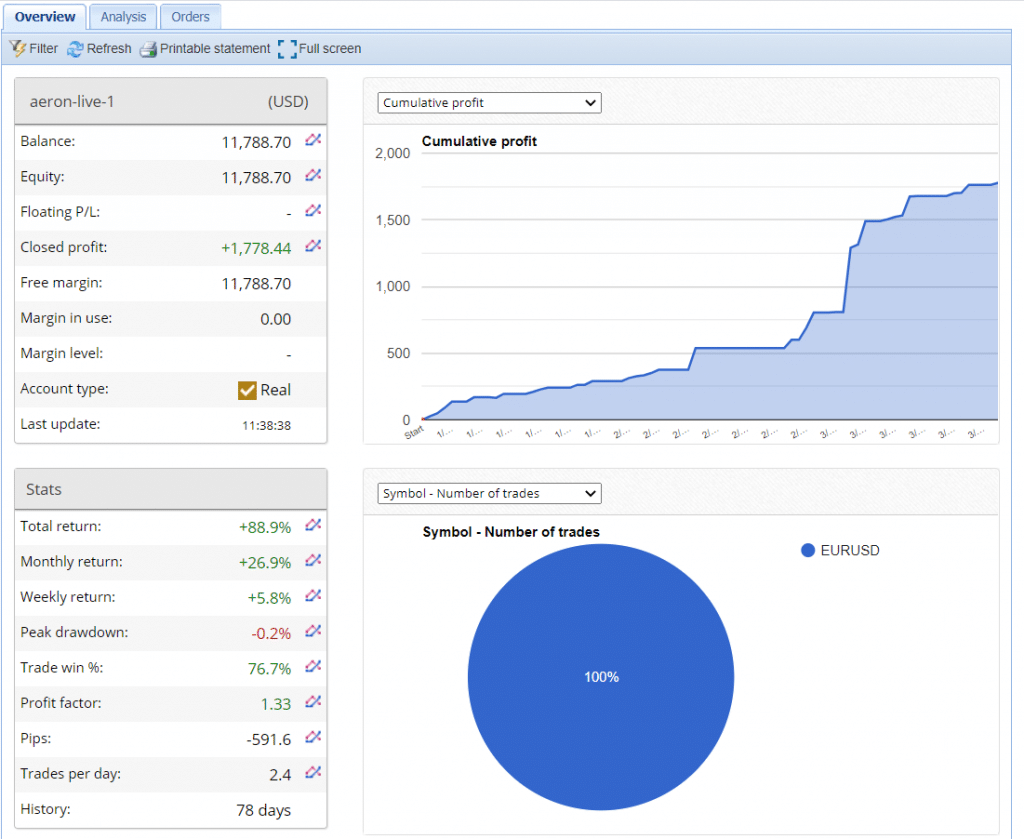Select the Overview tab
The image size is (1024, 839).
click(x=45, y=17)
